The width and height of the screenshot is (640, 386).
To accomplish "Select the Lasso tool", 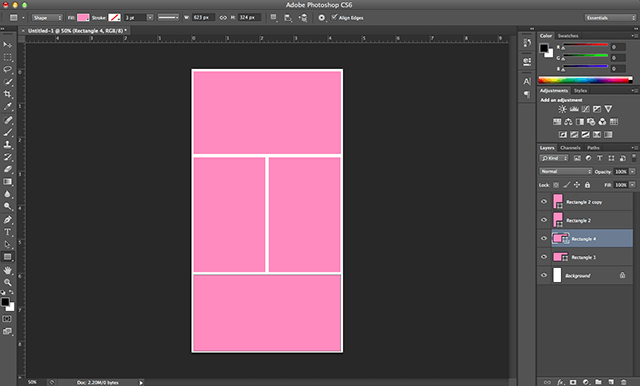I will click(7, 69).
